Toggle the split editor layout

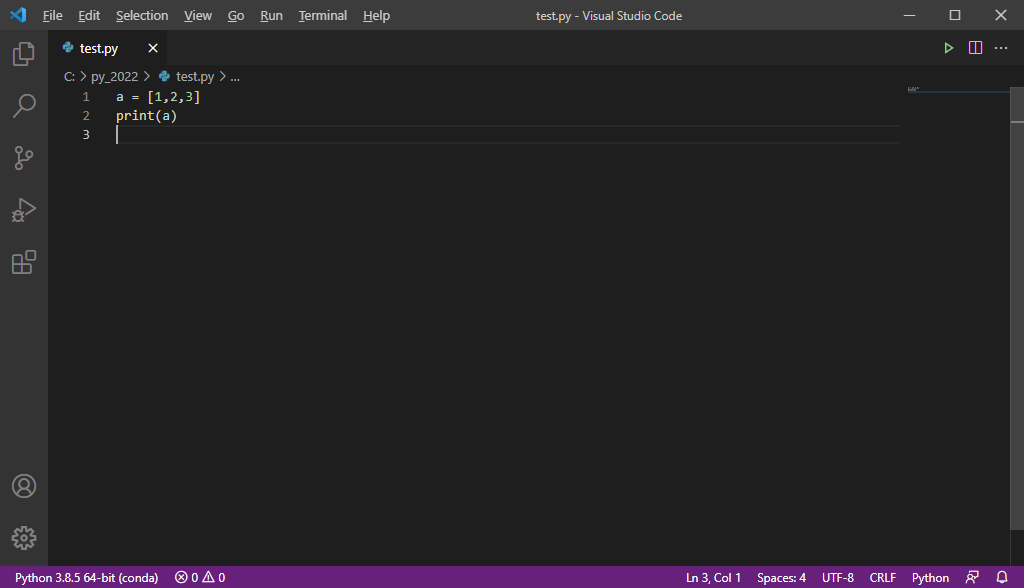point(975,47)
